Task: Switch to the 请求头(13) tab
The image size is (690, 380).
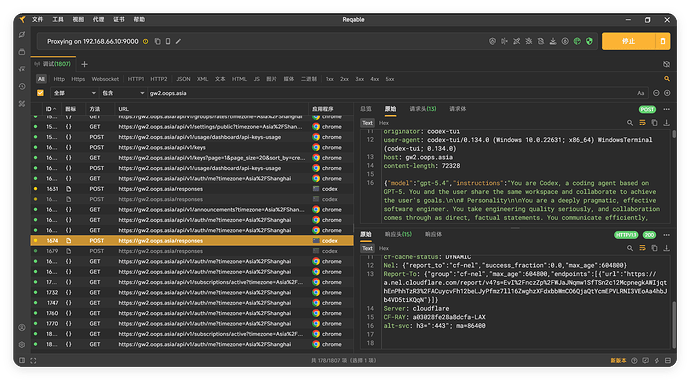Action: click(x=423, y=109)
